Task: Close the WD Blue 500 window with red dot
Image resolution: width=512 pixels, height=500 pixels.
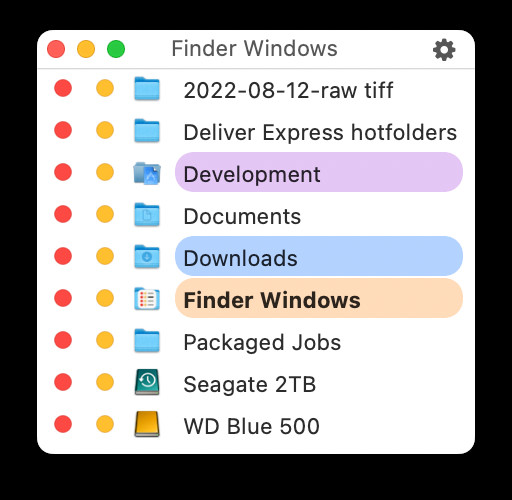Action: [63, 424]
